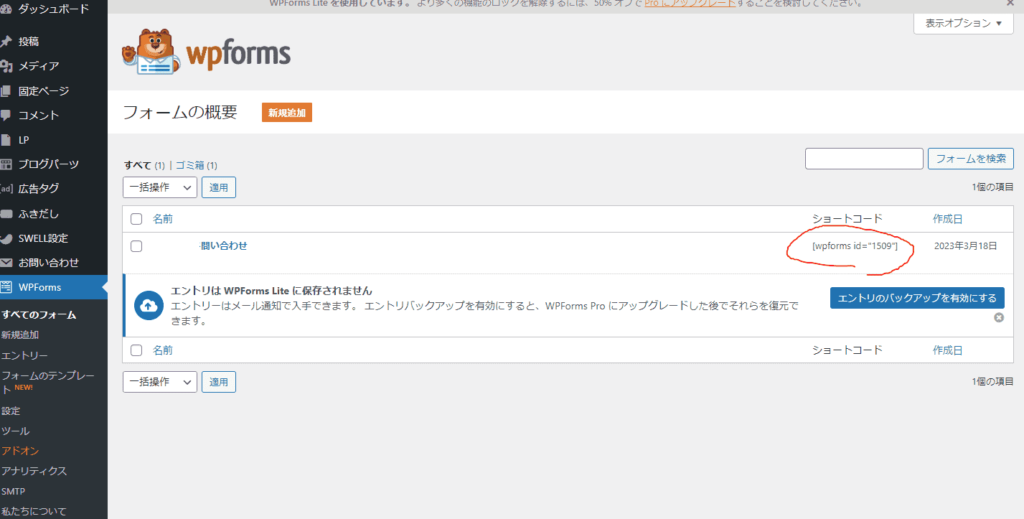Check the 問い合わせ form row checkbox

(x=136, y=246)
